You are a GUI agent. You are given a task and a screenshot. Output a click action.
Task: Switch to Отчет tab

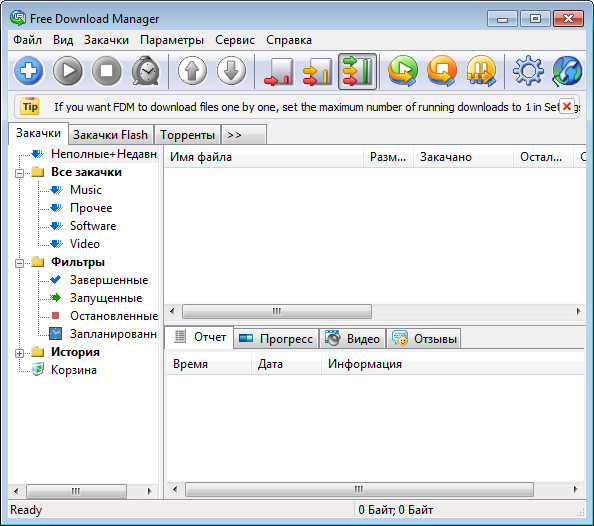(x=200, y=337)
